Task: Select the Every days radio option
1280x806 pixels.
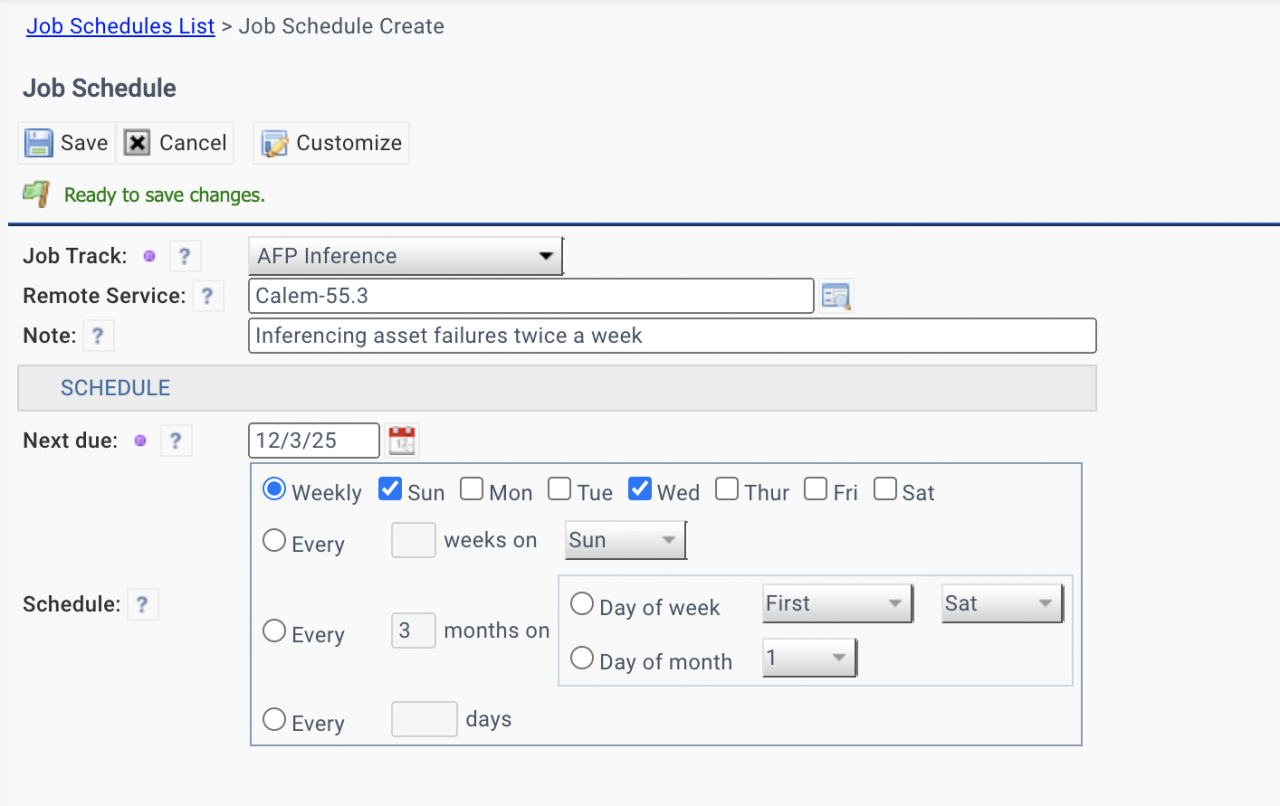Action: [274, 719]
